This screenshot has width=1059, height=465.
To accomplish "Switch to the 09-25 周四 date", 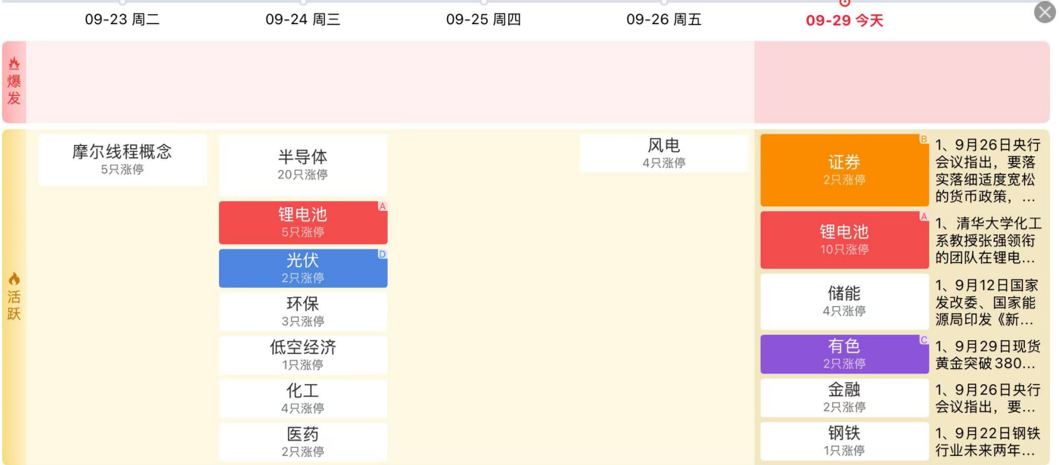I will [x=483, y=20].
